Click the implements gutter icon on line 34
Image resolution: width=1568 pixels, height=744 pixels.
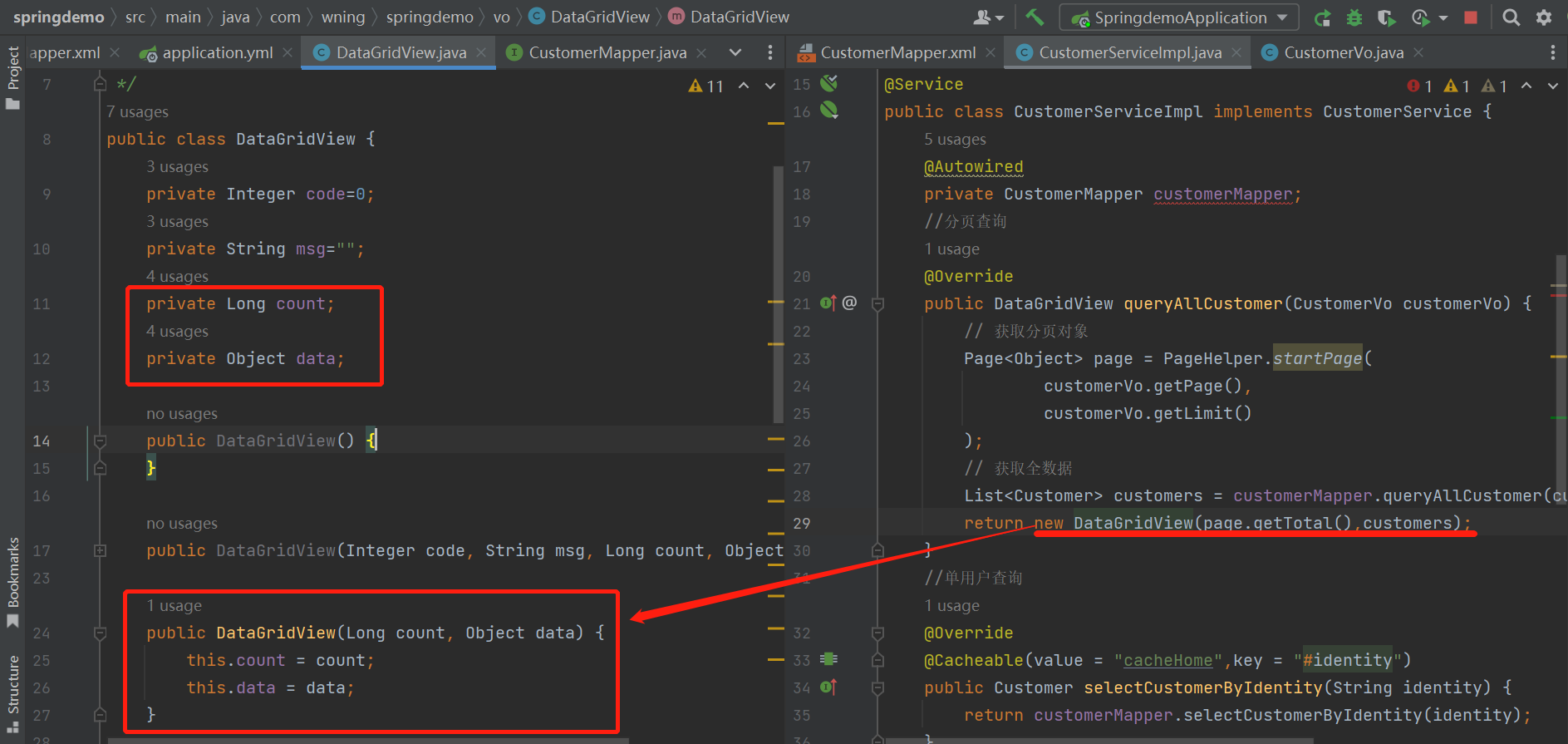[x=828, y=687]
